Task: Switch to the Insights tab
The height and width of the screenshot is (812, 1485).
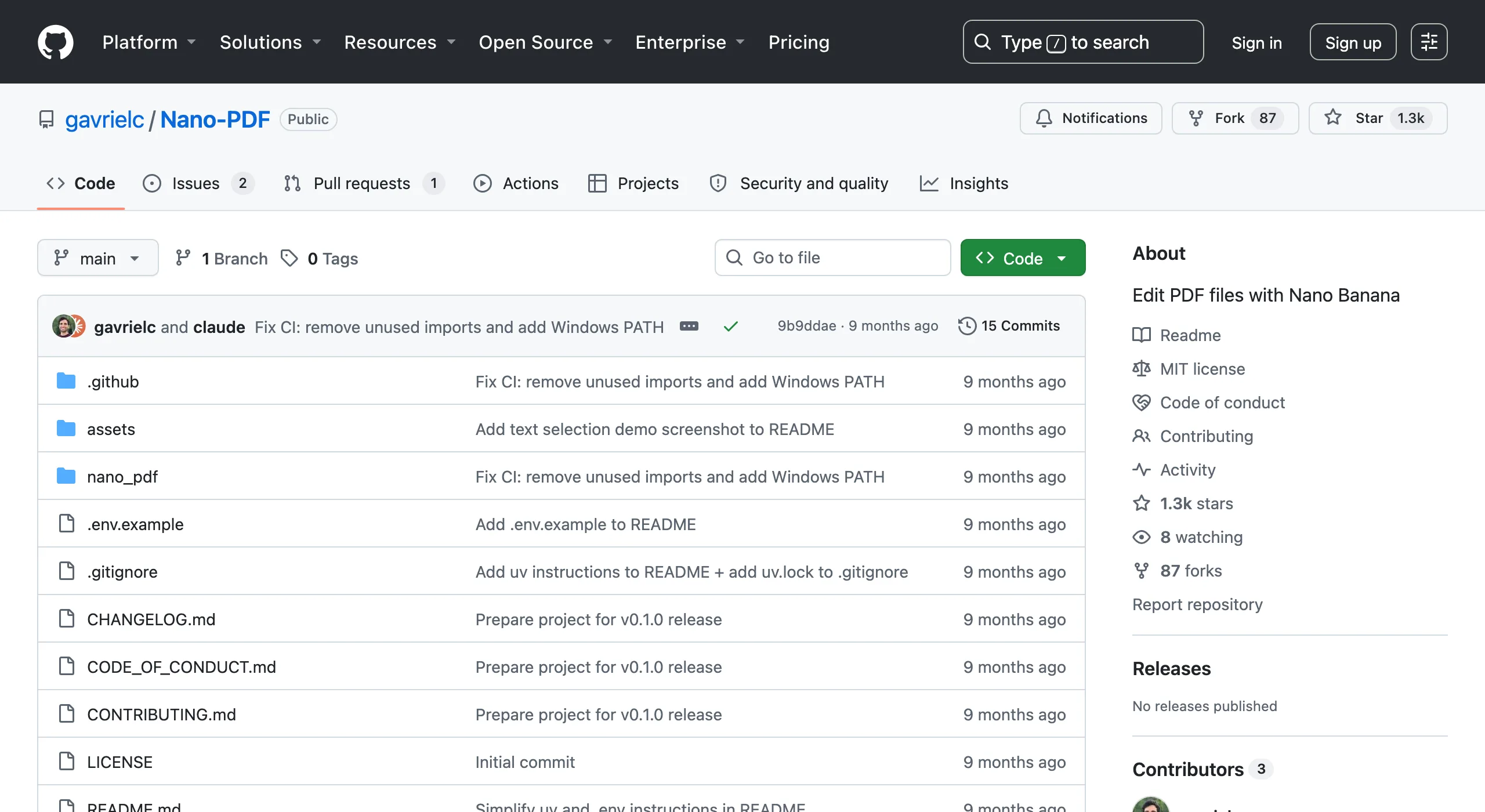Action: click(x=964, y=184)
